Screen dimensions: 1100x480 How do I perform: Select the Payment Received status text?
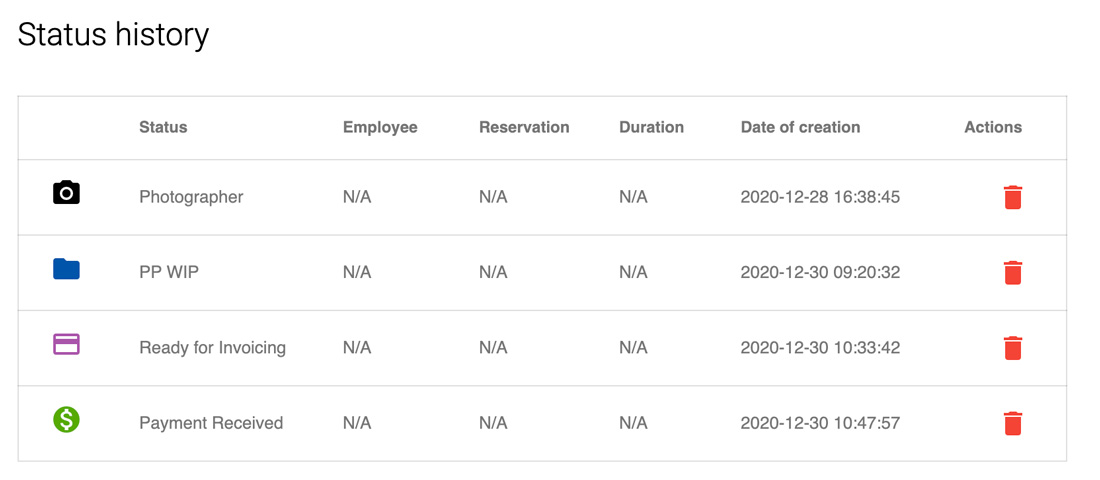point(211,423)
